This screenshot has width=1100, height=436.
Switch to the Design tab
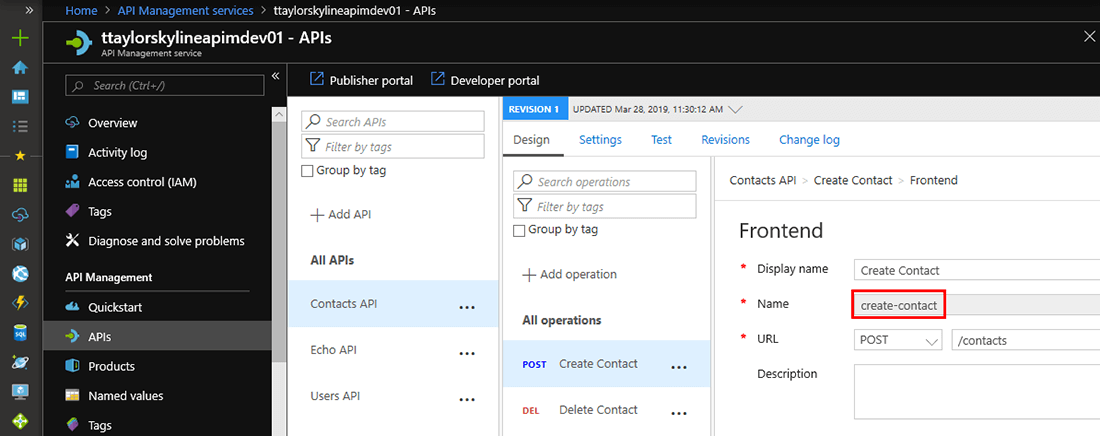[x=532, y=140]
